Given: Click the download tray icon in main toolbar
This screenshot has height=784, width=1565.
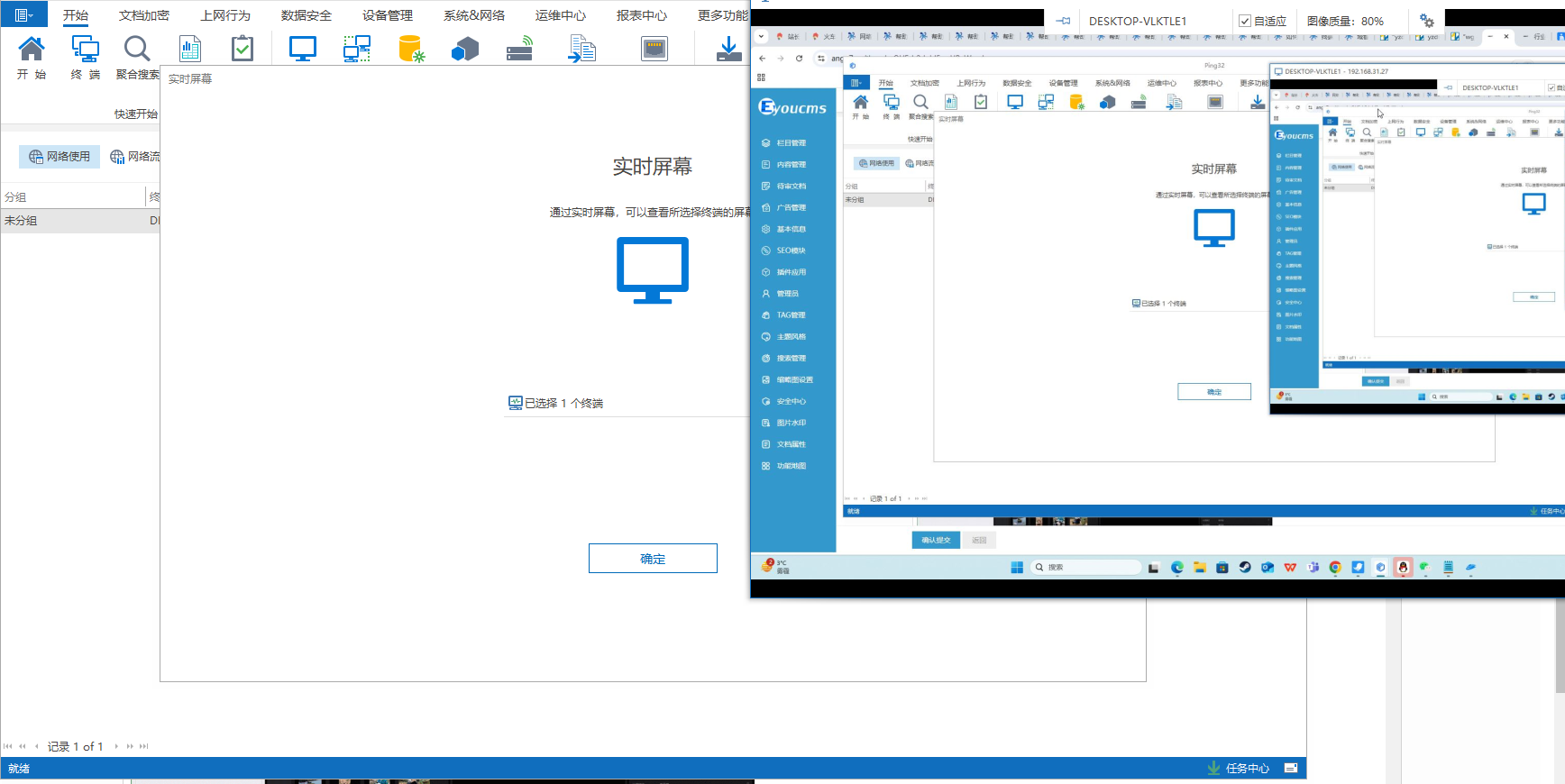Looking at the screenshot, I should point(728,49).
